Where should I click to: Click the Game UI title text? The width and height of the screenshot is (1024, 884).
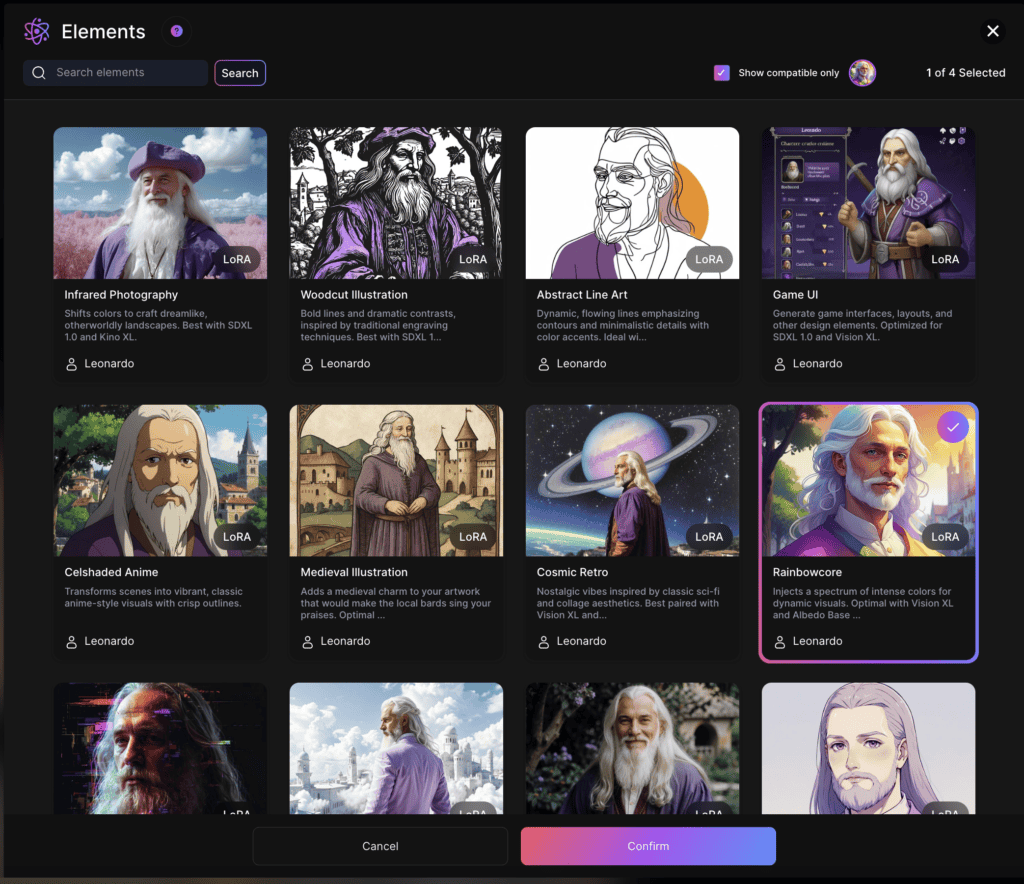(x=795, y=294)
